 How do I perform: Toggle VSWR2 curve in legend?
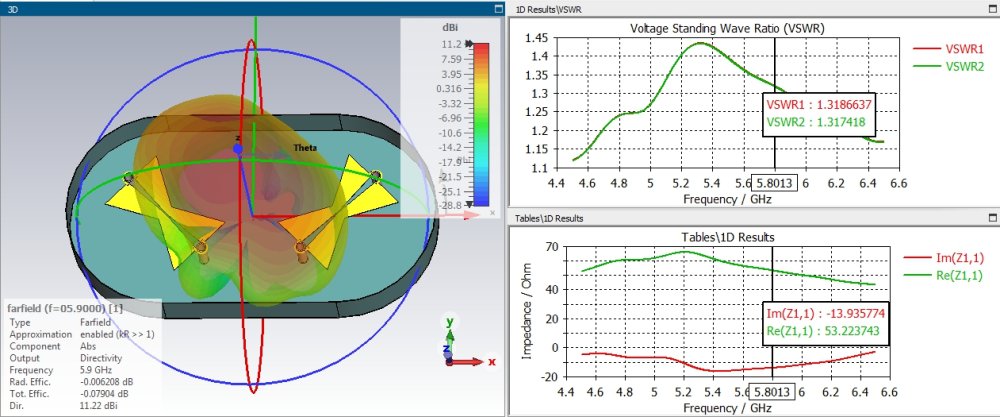point(947,67)
